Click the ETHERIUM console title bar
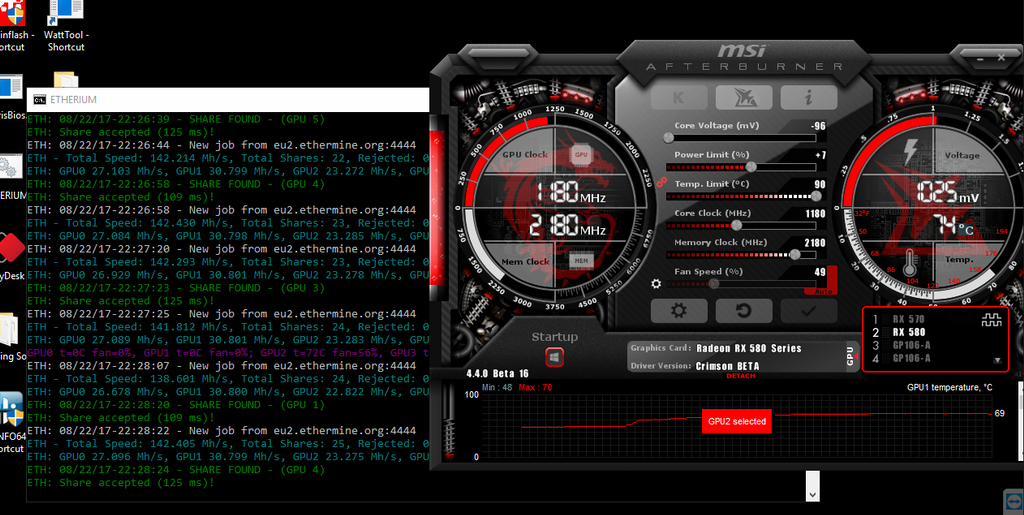Screen dimensions: 1024x515 tap(227, 100)
